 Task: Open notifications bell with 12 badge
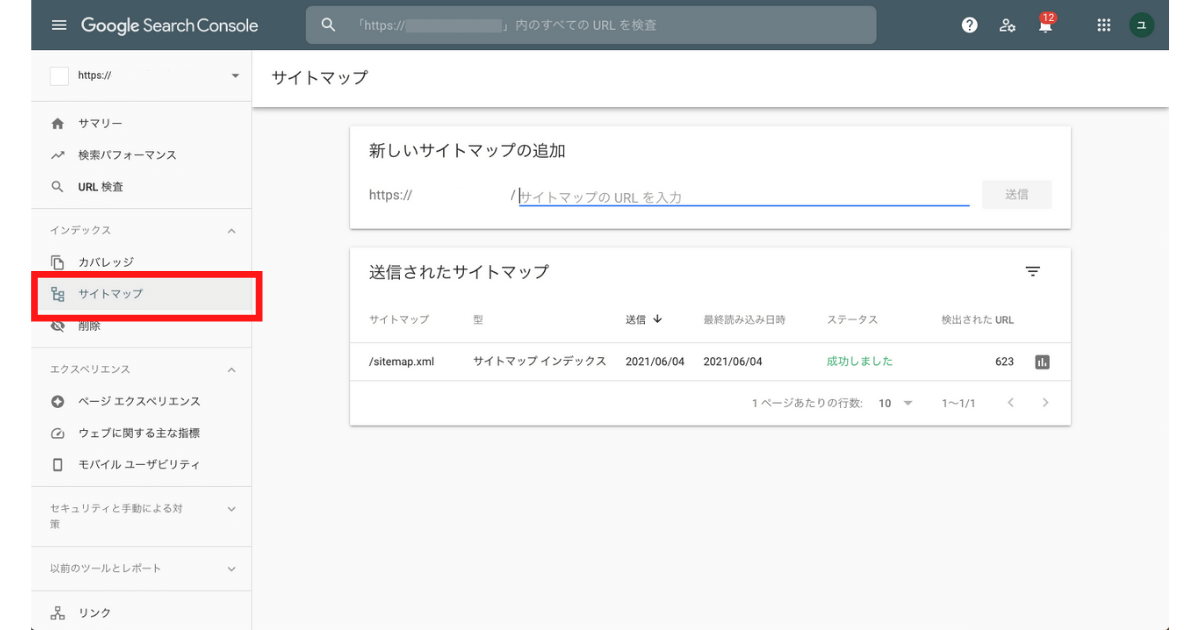[x=1045, y=26]
